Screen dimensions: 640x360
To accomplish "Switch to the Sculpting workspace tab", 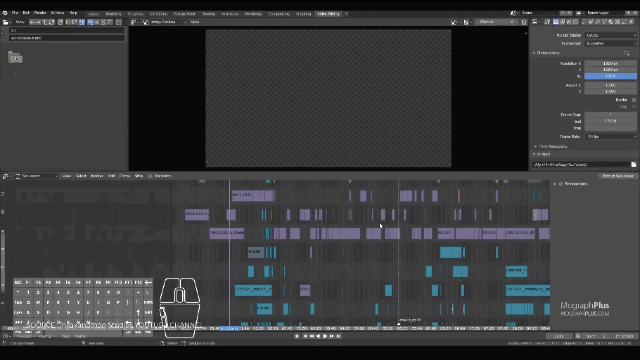I will [x=136, y=14].
